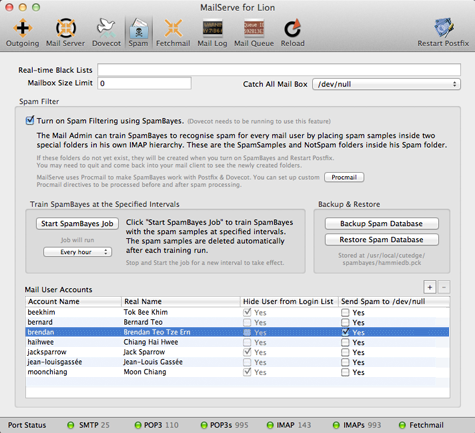Select the bernard account name
Viewport: 475px width, 433px height.
click(40, 322)
